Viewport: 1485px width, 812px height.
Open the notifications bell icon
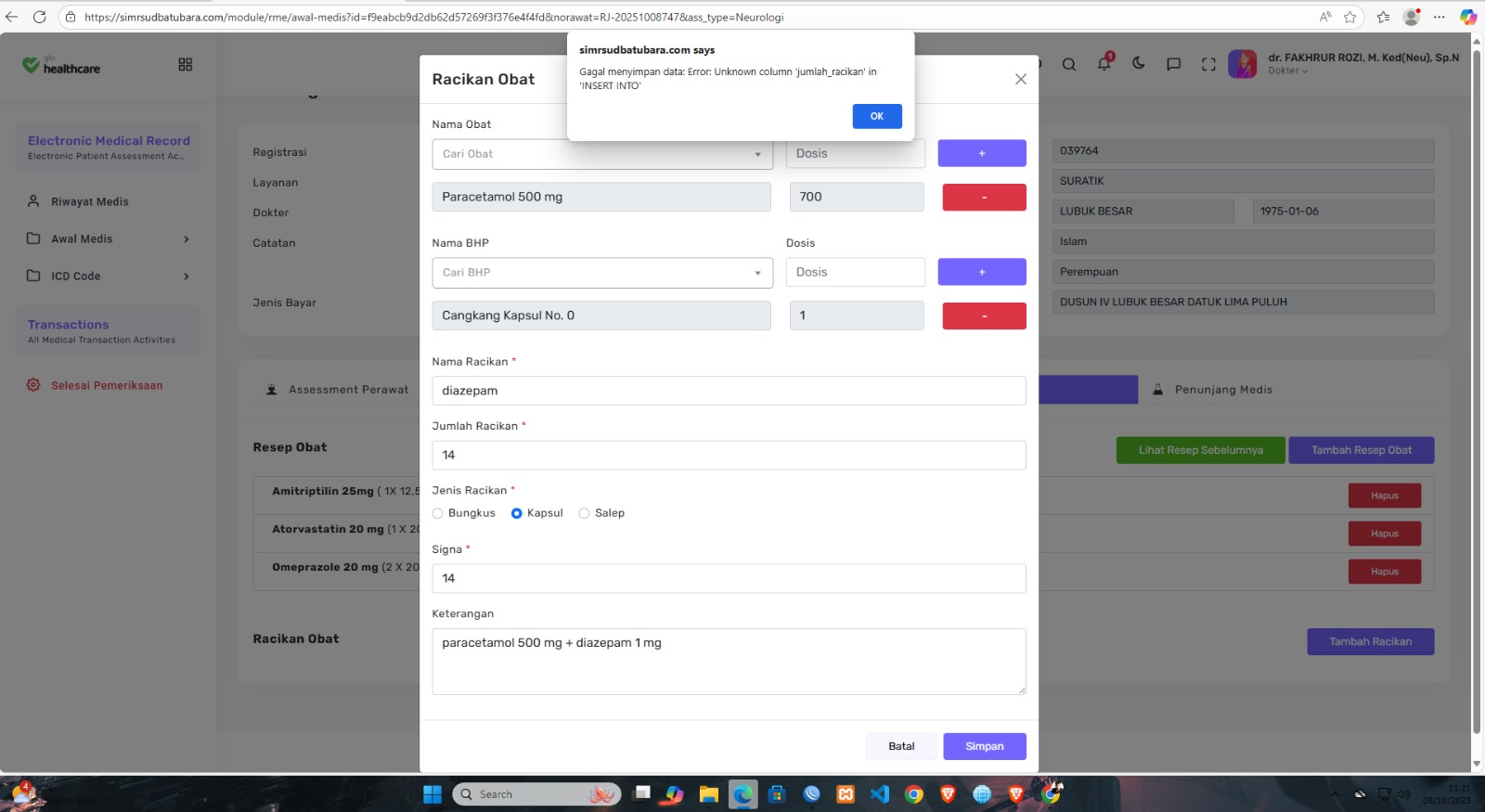1104,63
